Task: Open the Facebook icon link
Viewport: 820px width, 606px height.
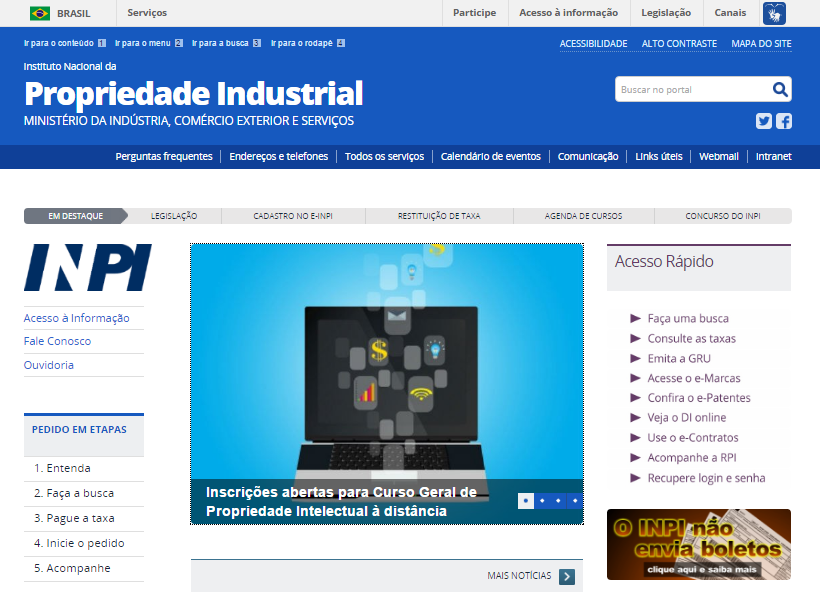Action: coord(783,121)
